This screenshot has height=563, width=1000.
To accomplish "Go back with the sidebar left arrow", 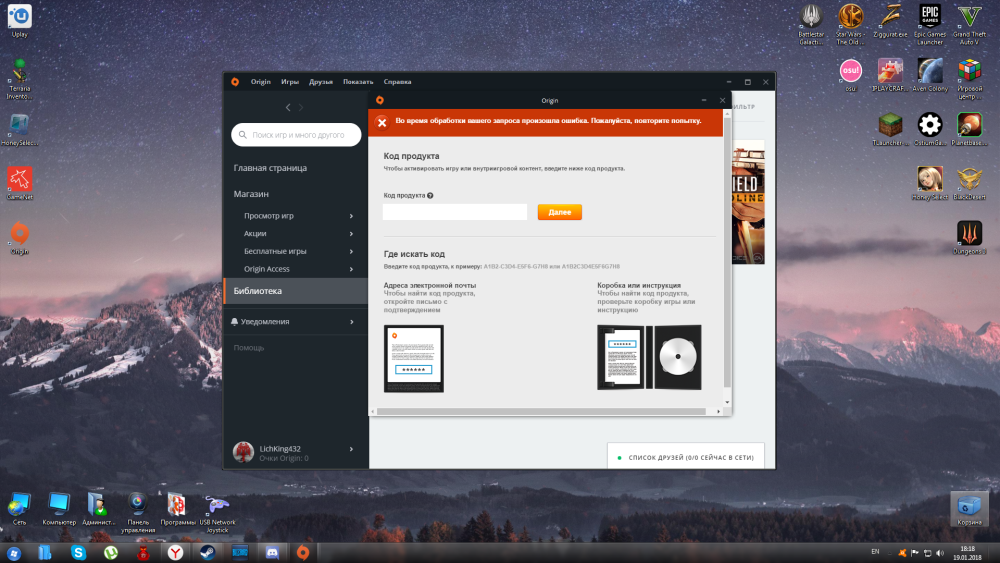I will [x=288, y=107].
